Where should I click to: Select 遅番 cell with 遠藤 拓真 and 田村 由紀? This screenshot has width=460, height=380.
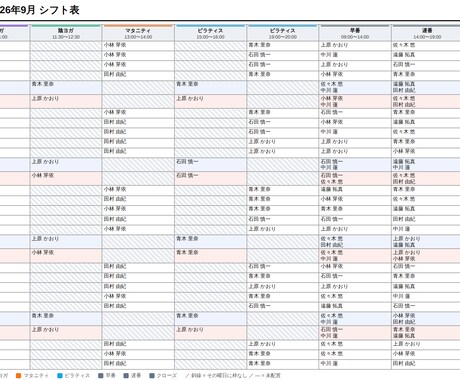tap(426, 87)
